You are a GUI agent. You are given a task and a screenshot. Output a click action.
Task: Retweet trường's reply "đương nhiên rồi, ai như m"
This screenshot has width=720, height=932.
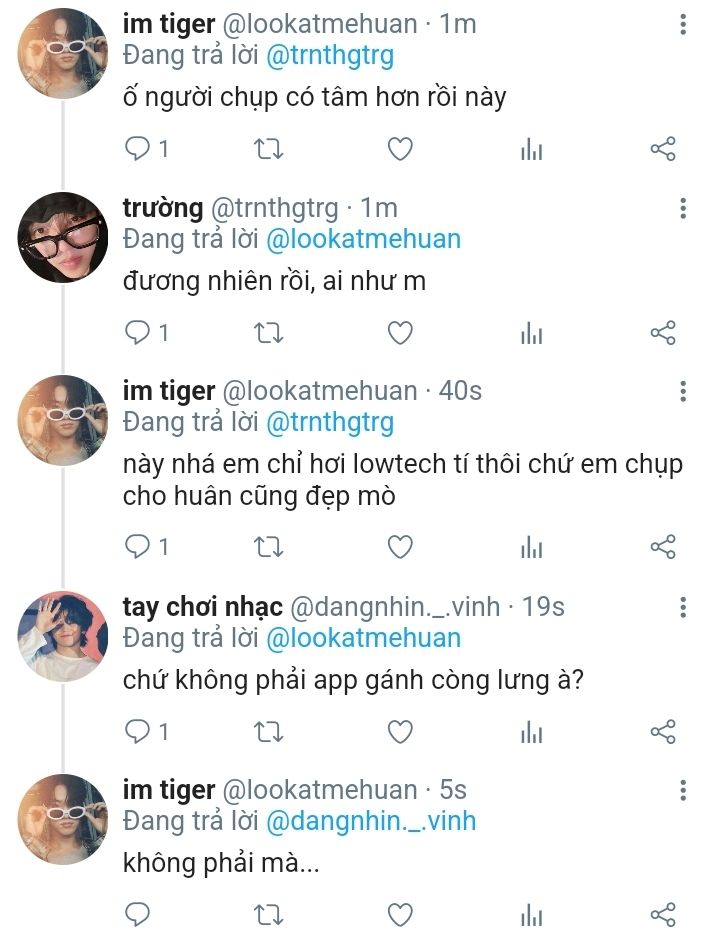click(x=269, y=333)
